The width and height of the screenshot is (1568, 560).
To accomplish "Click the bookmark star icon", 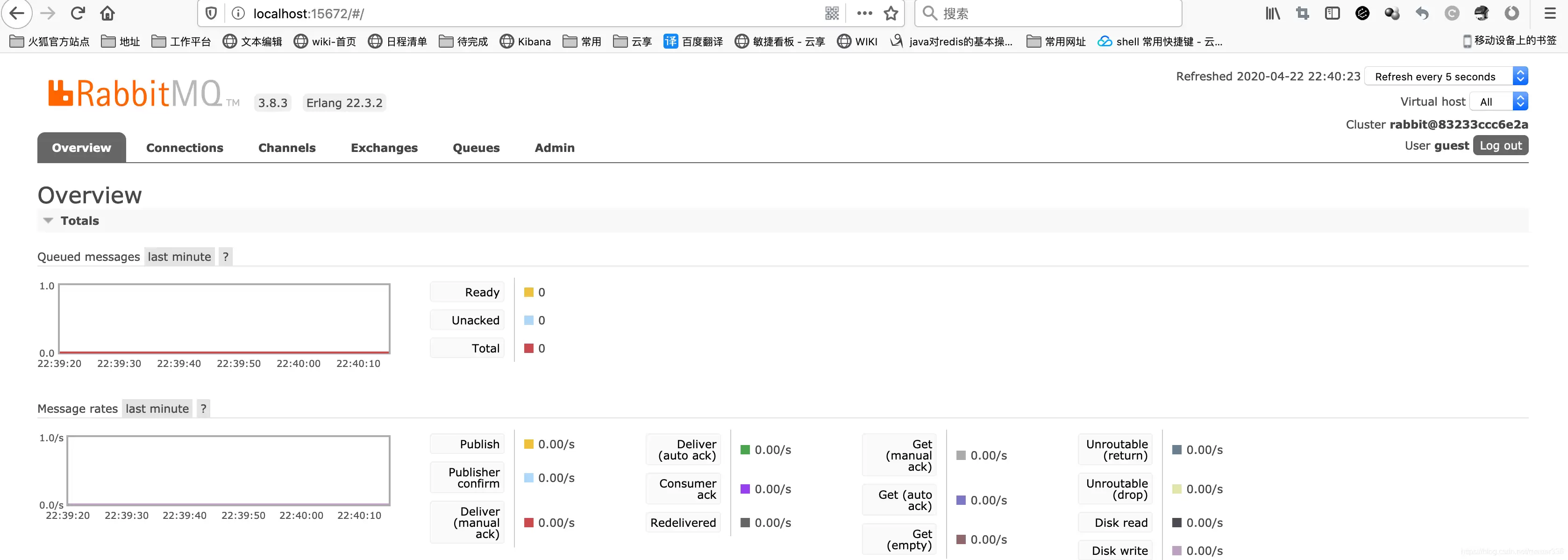I will 891,14.
